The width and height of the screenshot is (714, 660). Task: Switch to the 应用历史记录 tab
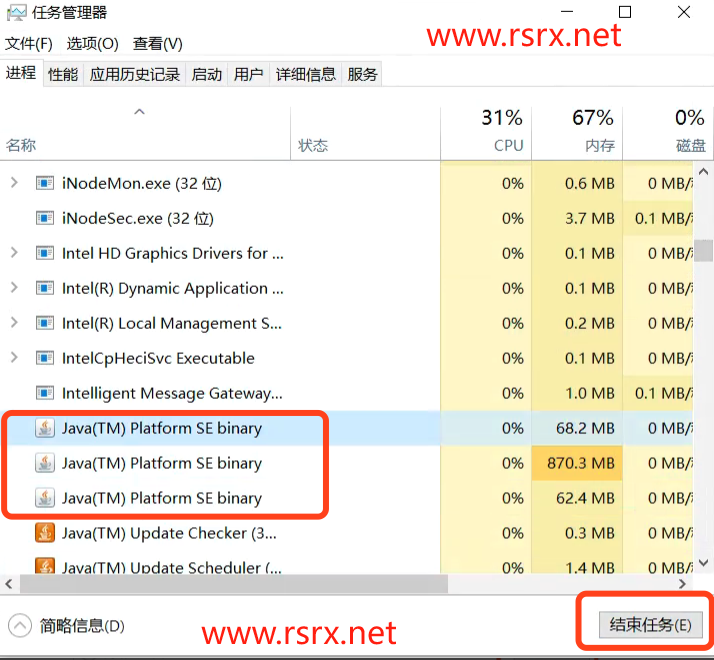[x=135, y=74]
